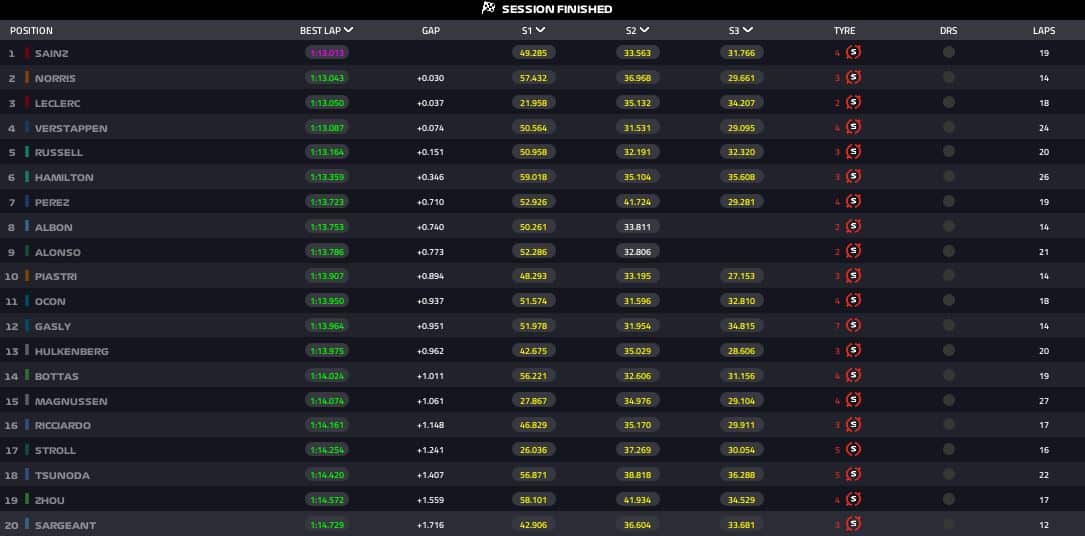Select driver name Hamilton
This screenshot has width=1085, height=536.
tap(64, 177)
